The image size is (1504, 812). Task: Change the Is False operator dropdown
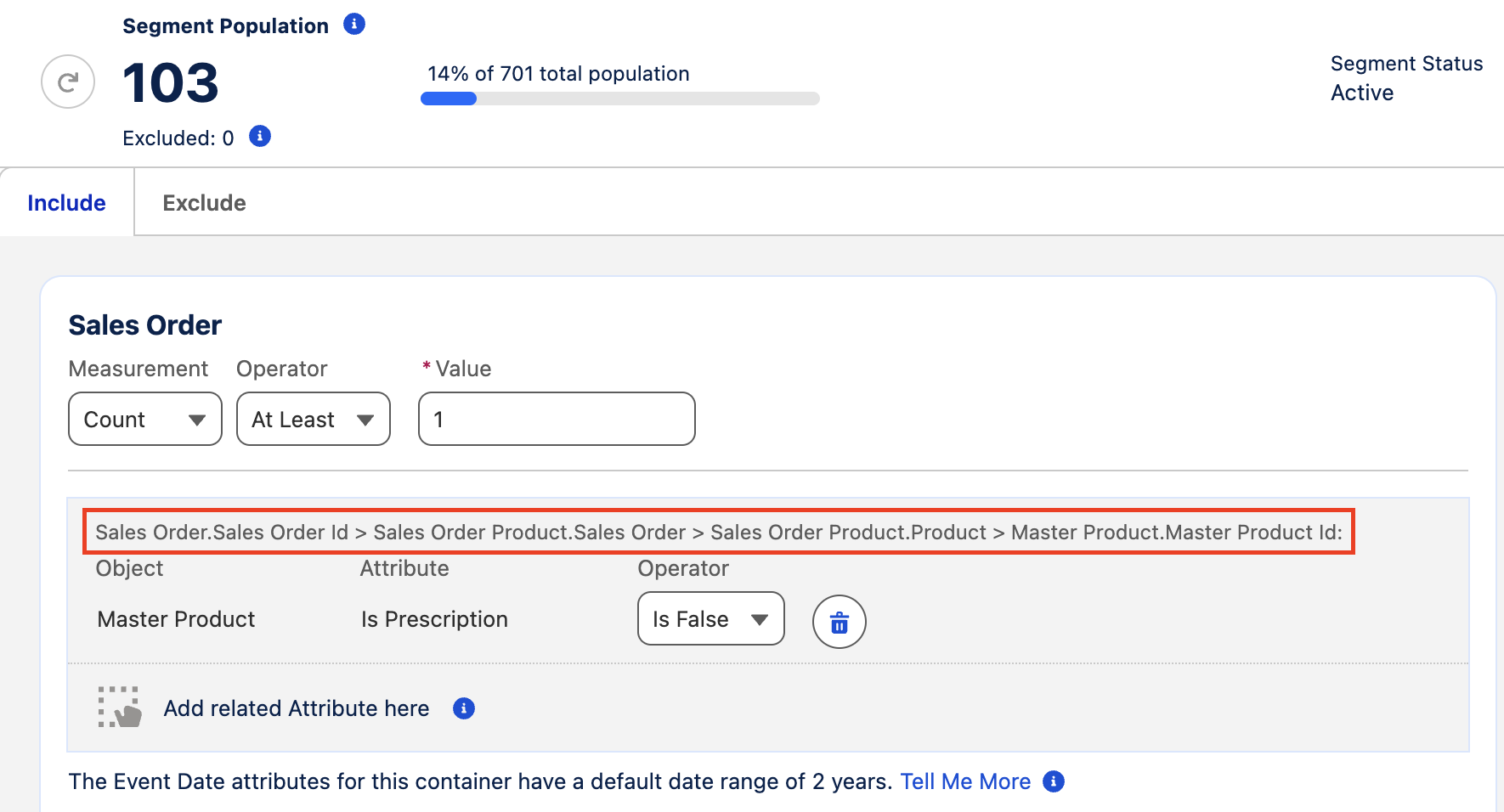pyautogui.click(x=710, y=619)
